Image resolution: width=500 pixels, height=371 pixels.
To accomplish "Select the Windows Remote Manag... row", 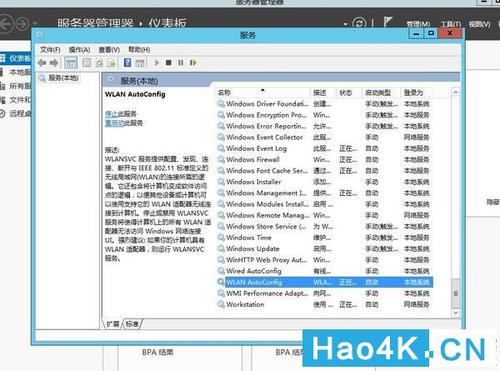I will coord(325,215).
